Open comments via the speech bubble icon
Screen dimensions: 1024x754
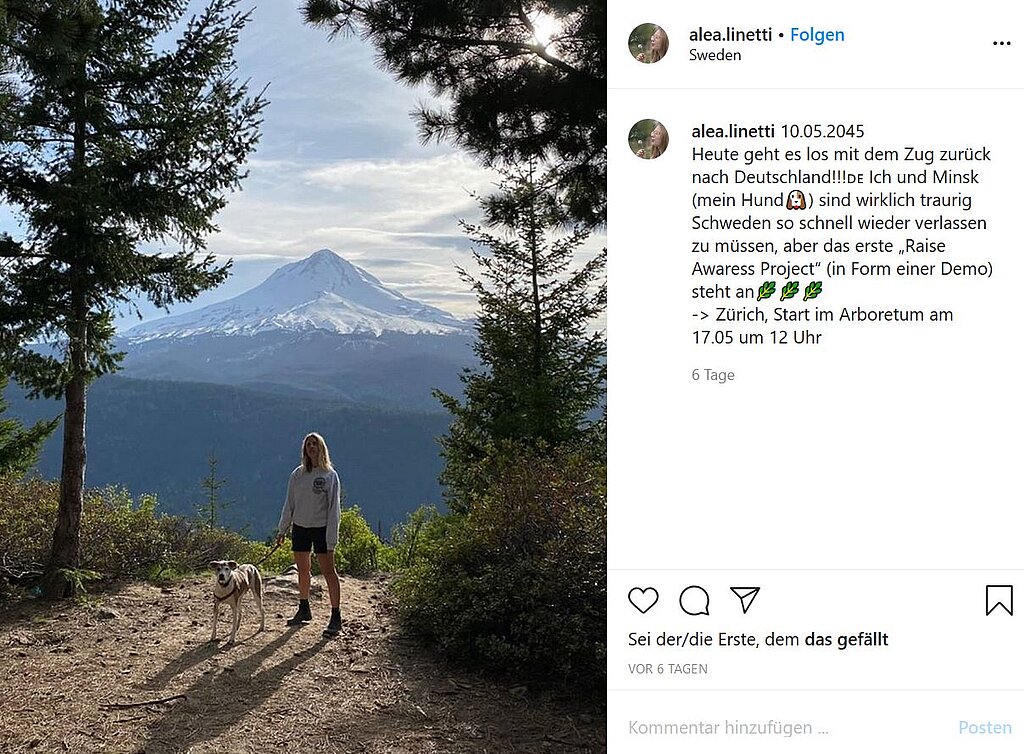point(694,600)
